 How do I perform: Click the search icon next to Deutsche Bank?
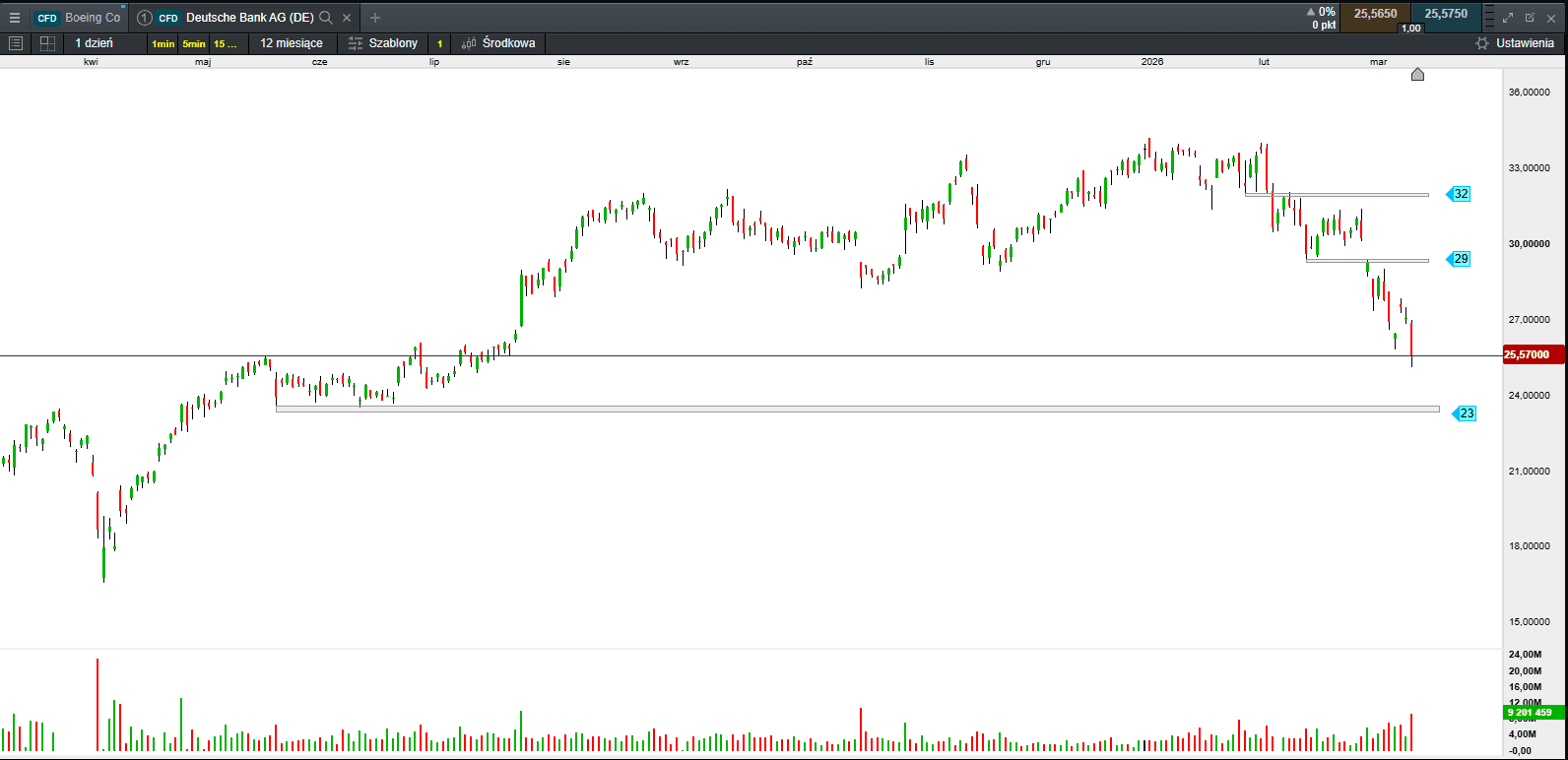326,18
